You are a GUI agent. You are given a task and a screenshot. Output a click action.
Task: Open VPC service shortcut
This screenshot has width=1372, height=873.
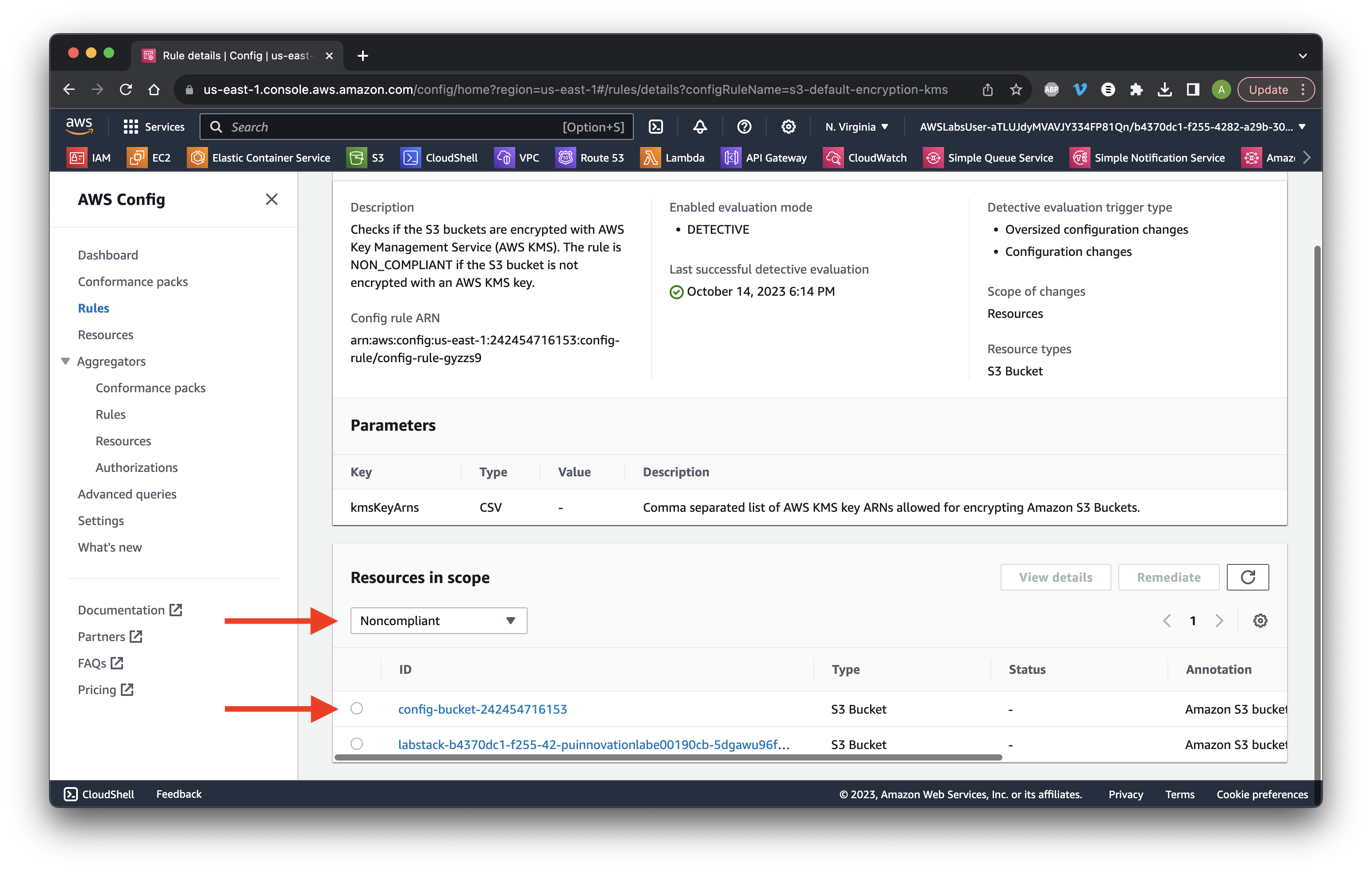(x=516, y=158)
